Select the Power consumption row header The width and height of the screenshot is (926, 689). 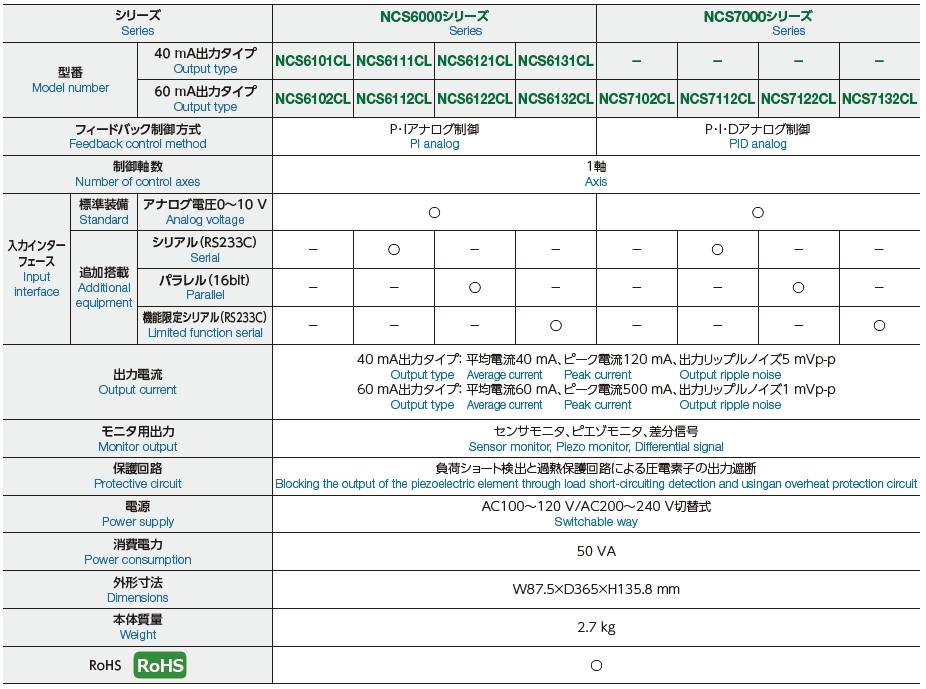[138, 552]
